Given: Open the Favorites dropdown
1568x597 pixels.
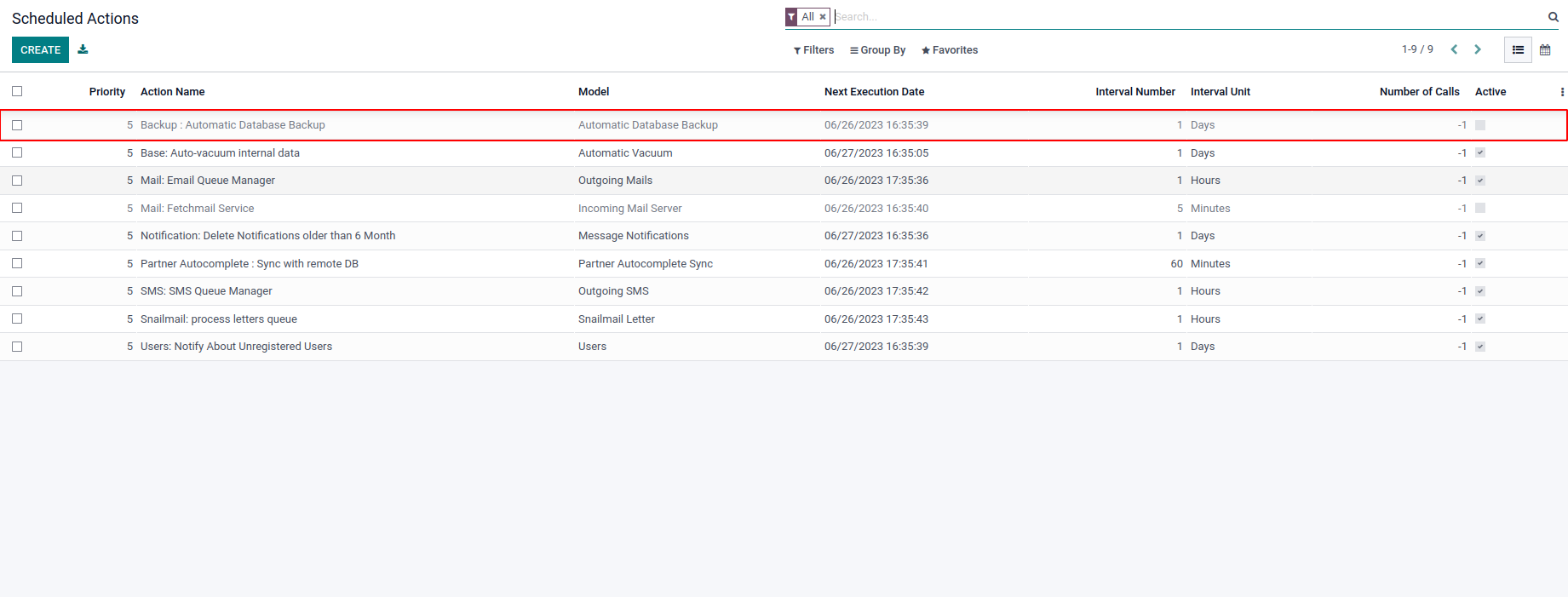Looking at the screenshot, I should click(x=950, y=50).
